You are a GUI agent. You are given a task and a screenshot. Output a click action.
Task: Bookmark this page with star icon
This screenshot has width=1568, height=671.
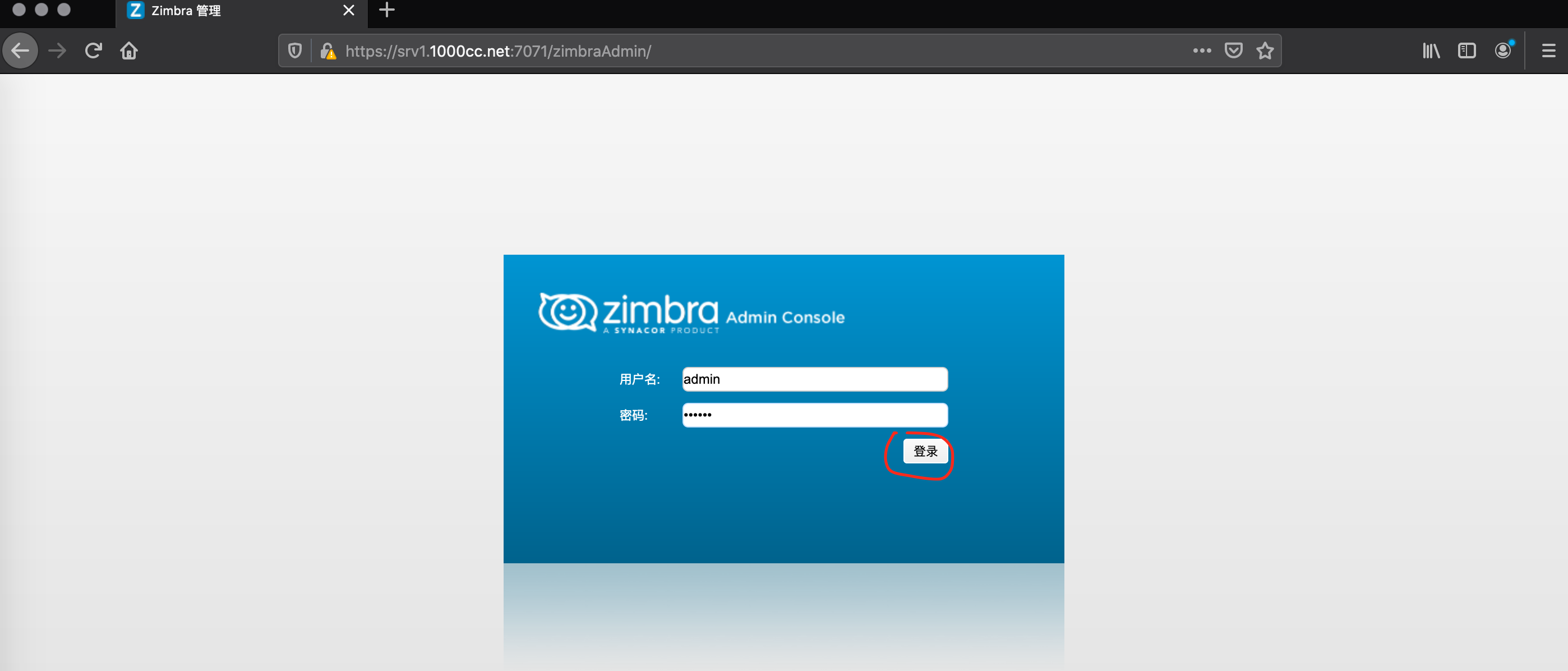pos(1265,50)
